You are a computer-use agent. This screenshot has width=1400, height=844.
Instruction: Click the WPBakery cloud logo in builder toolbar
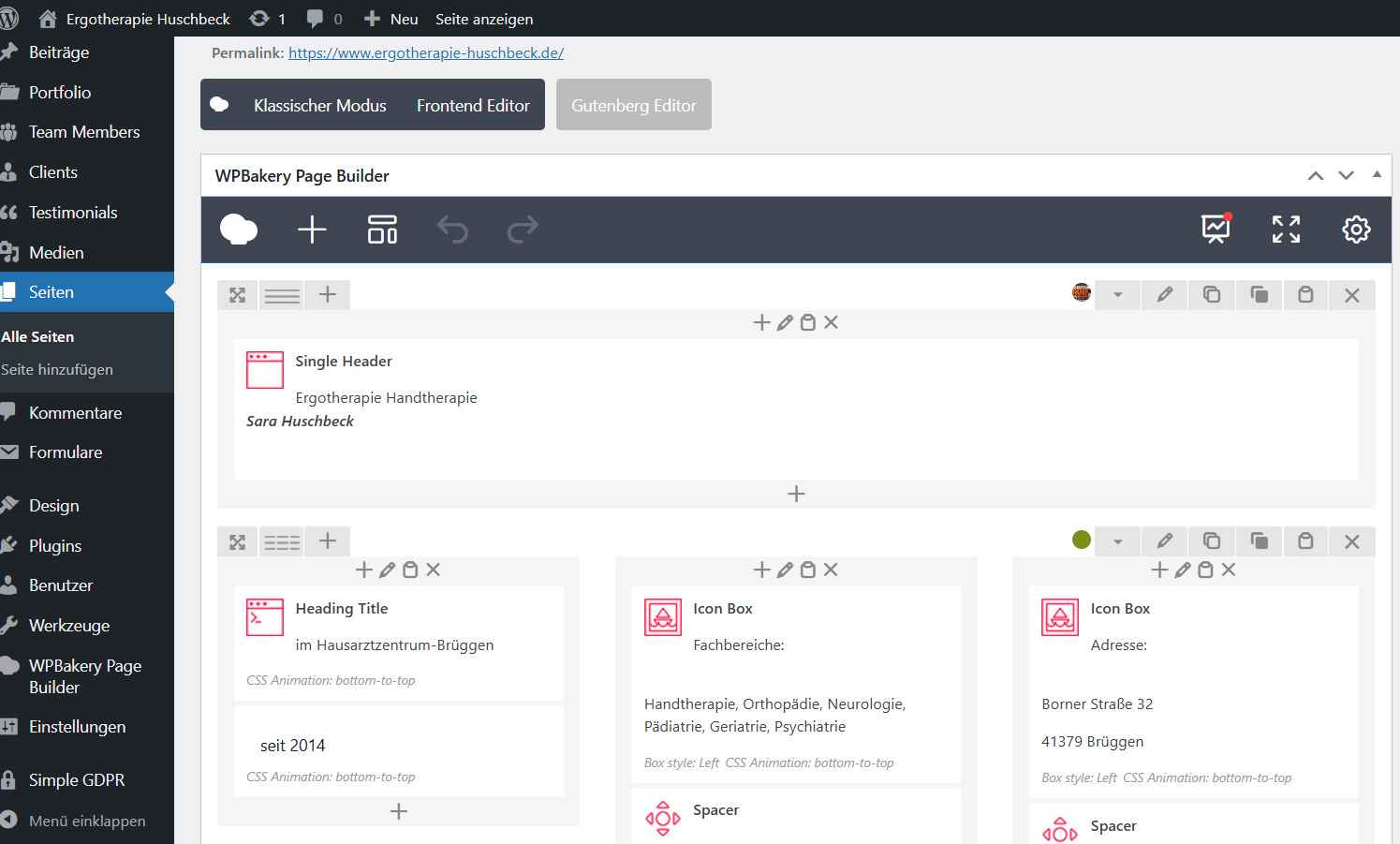point(239,229)
